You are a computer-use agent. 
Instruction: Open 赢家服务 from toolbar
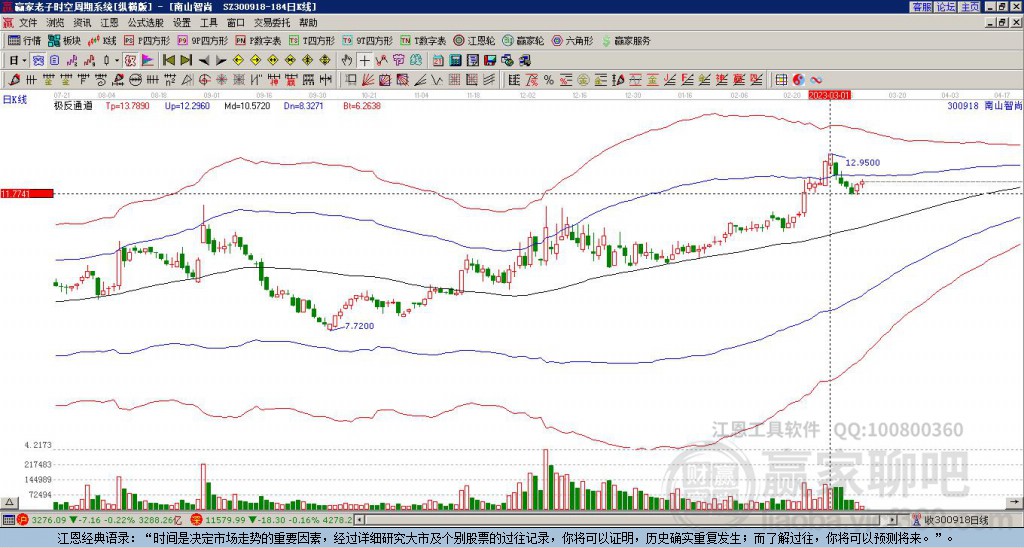click(626, 40)
